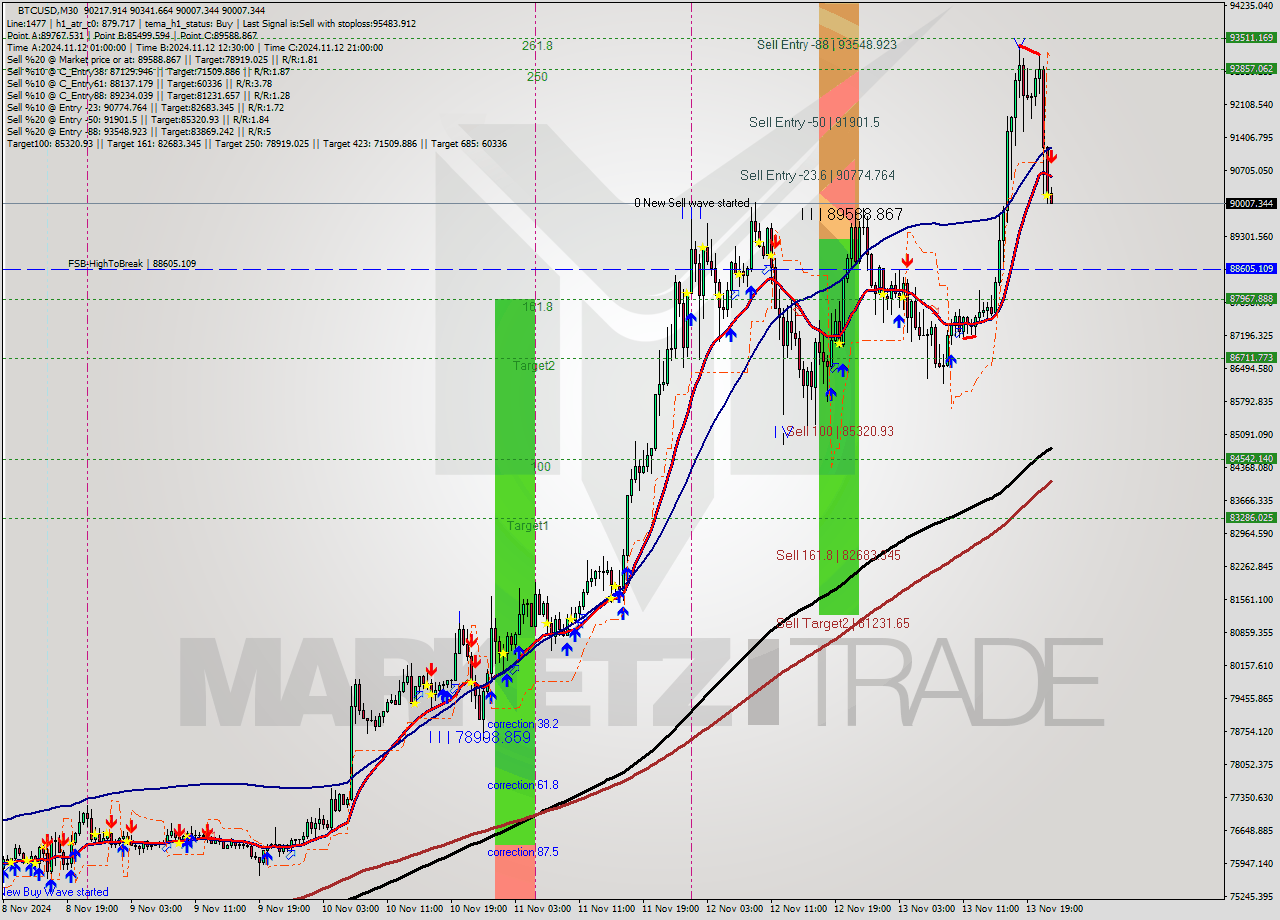Click the green price tag 93511.169
Screen dimensions: 1280x920
[x=1250, y=38]
